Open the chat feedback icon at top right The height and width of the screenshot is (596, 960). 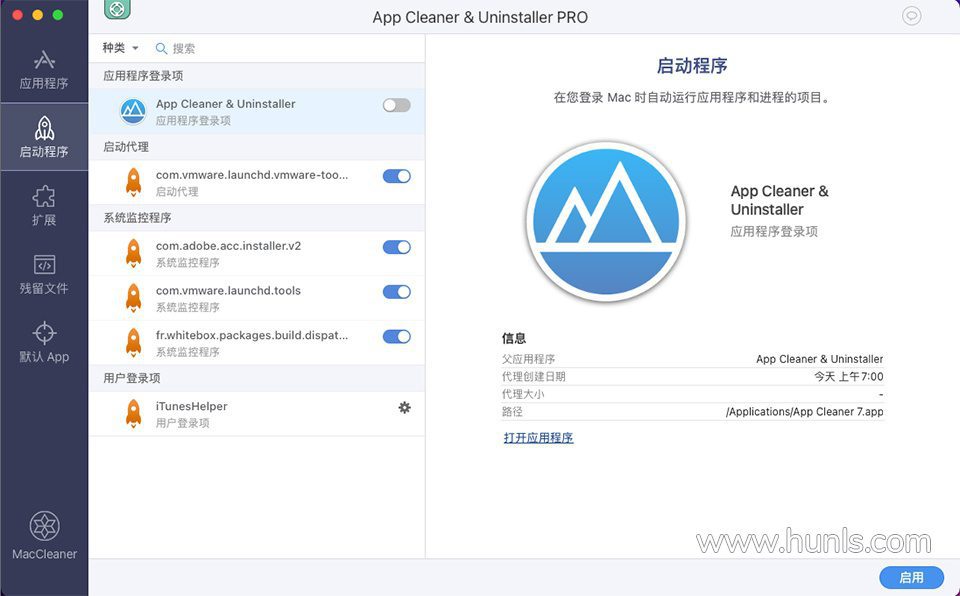click(912, 16)
